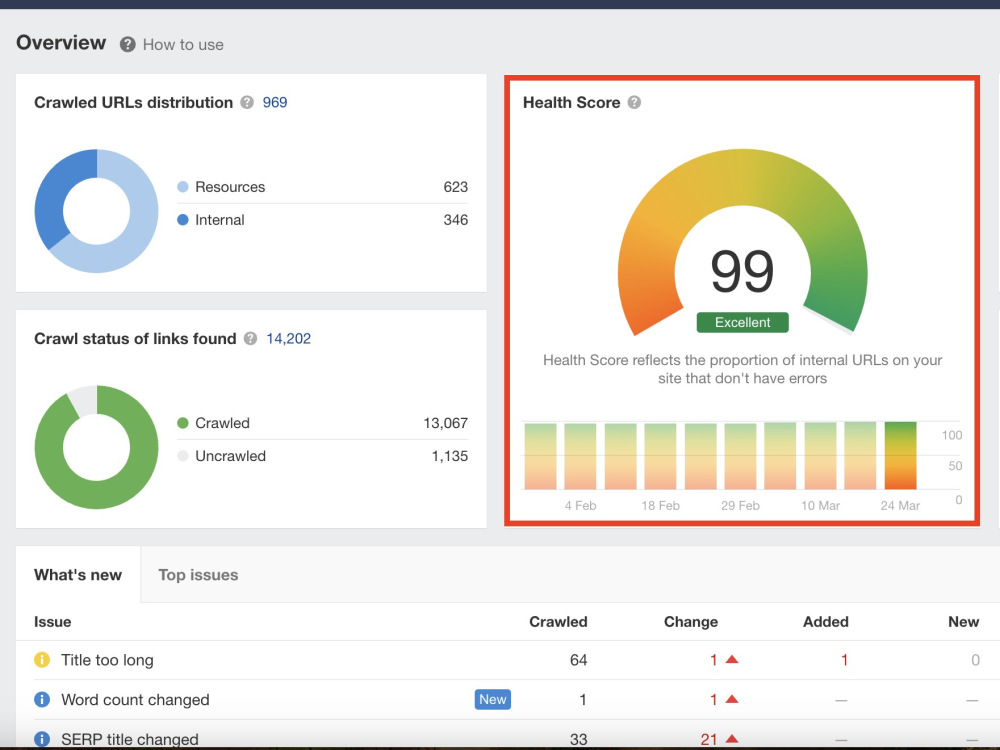
Task: Click the Uncrawled count 1,135
Action: [x=450, y=456]
